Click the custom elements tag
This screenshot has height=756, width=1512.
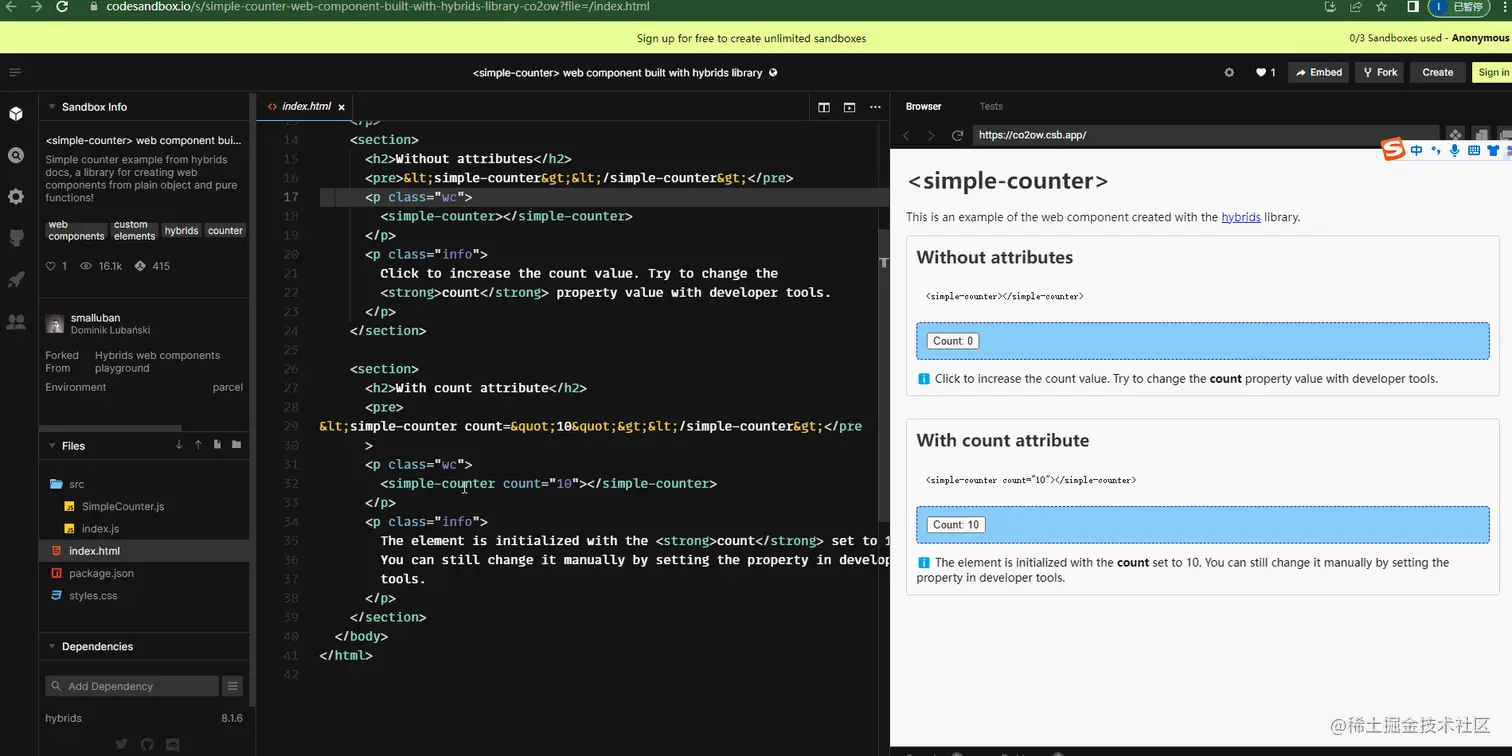(134, 231)
